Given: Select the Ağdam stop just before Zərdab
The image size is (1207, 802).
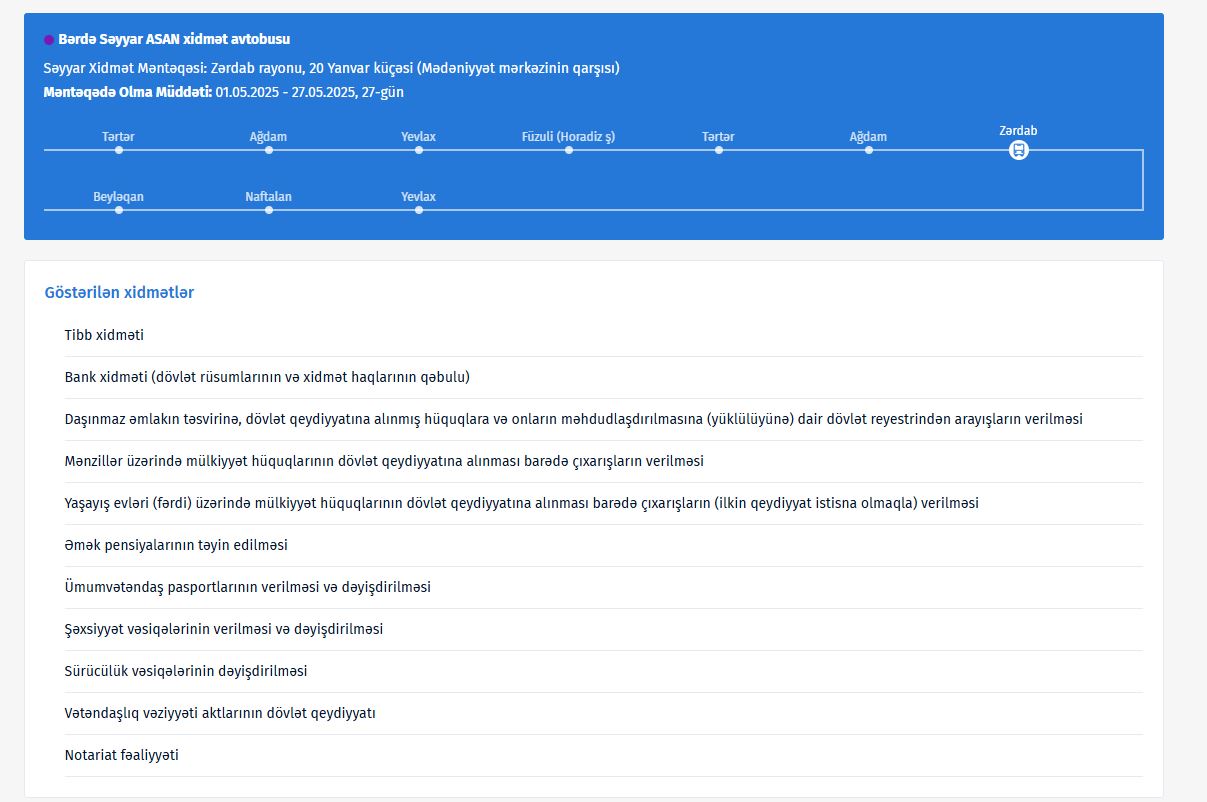Looking at the screenshot, I should 869,150.
